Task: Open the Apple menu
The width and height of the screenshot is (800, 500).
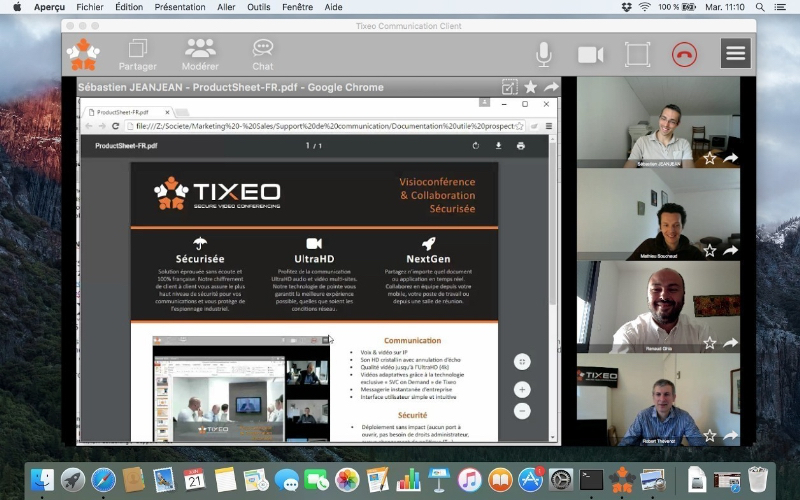Action: coord(17,7)
